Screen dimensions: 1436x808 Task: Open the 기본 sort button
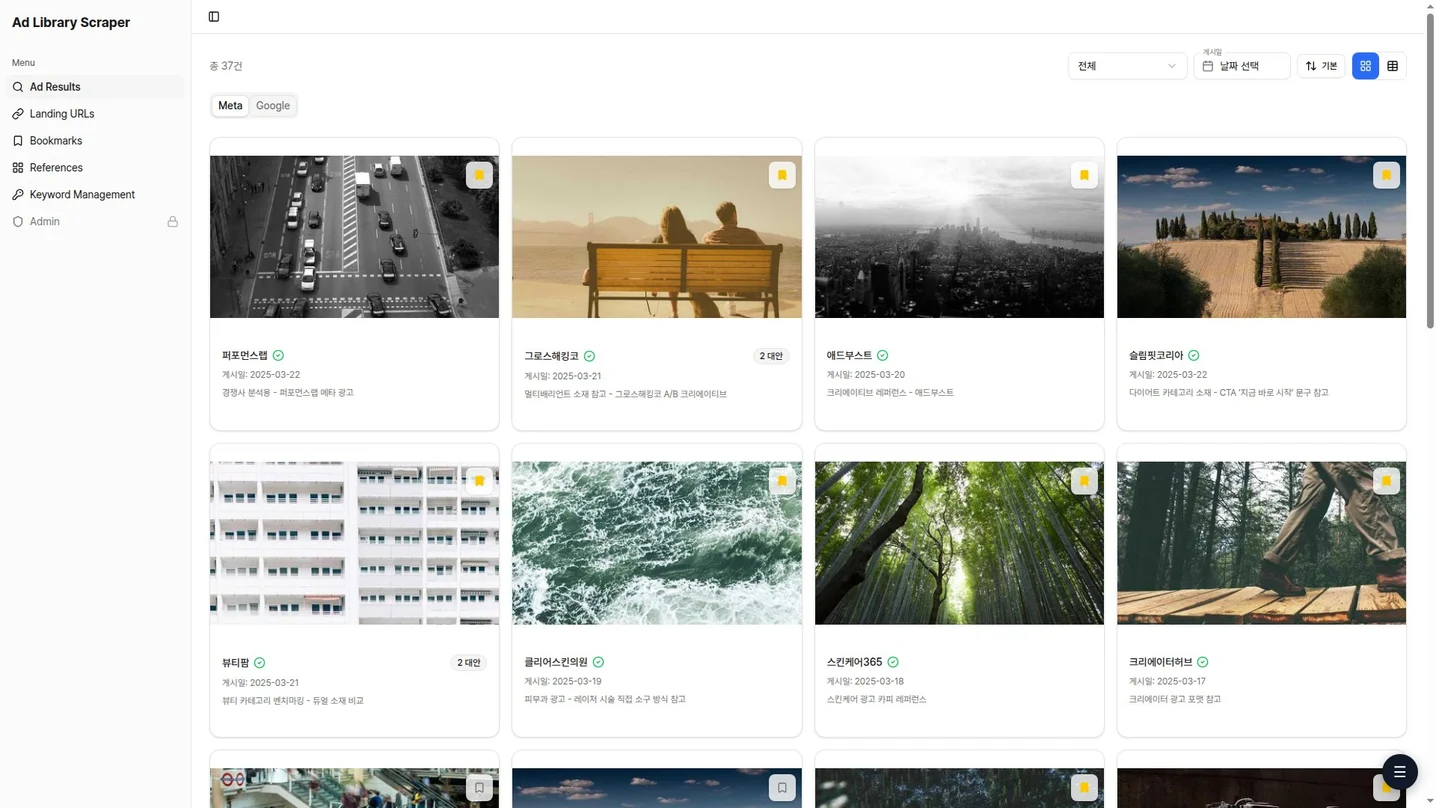(x=1321, y=66)
